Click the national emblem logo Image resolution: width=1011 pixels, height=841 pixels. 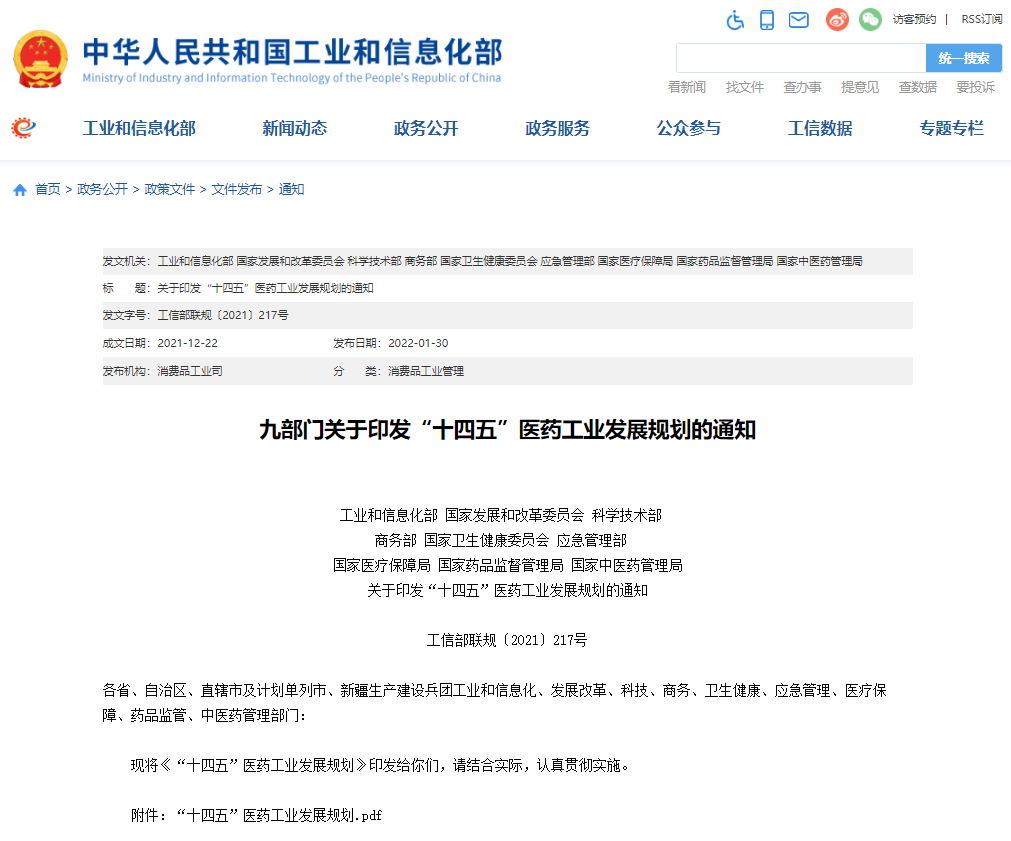[40, 59]
